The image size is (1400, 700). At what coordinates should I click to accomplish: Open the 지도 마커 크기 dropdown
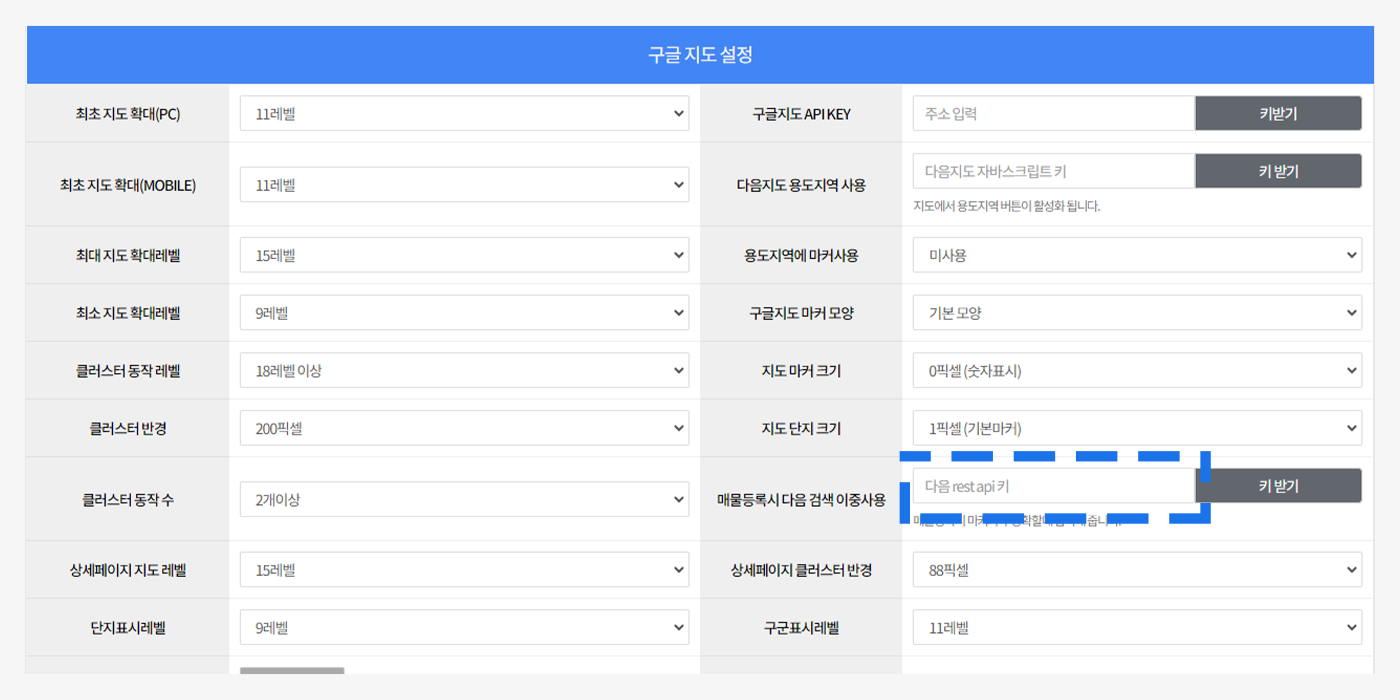tap(1136, 371)
